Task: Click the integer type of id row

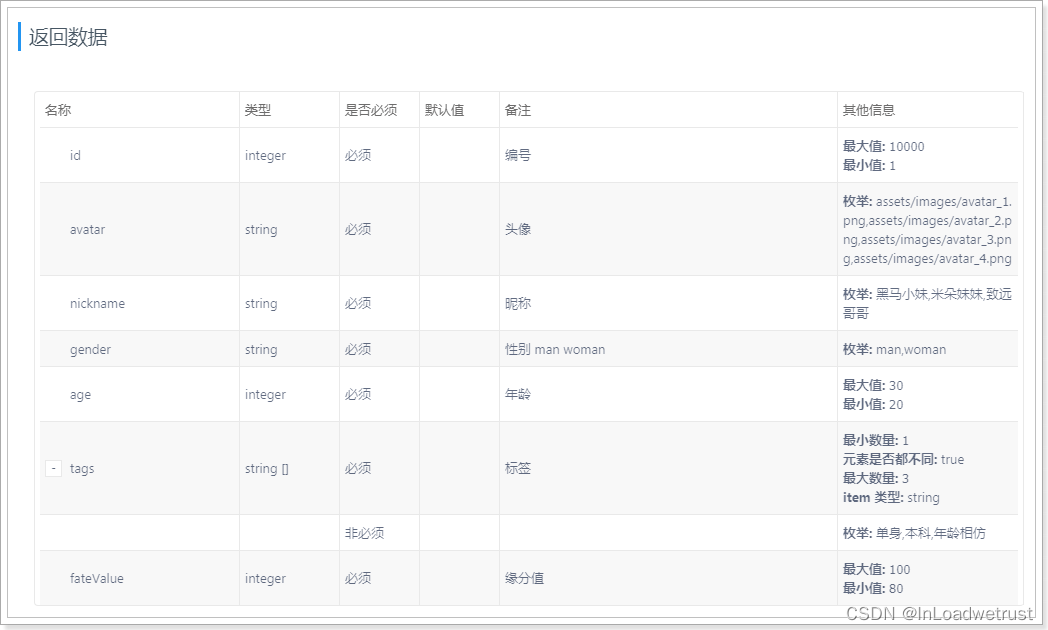Action: point(265,156)
